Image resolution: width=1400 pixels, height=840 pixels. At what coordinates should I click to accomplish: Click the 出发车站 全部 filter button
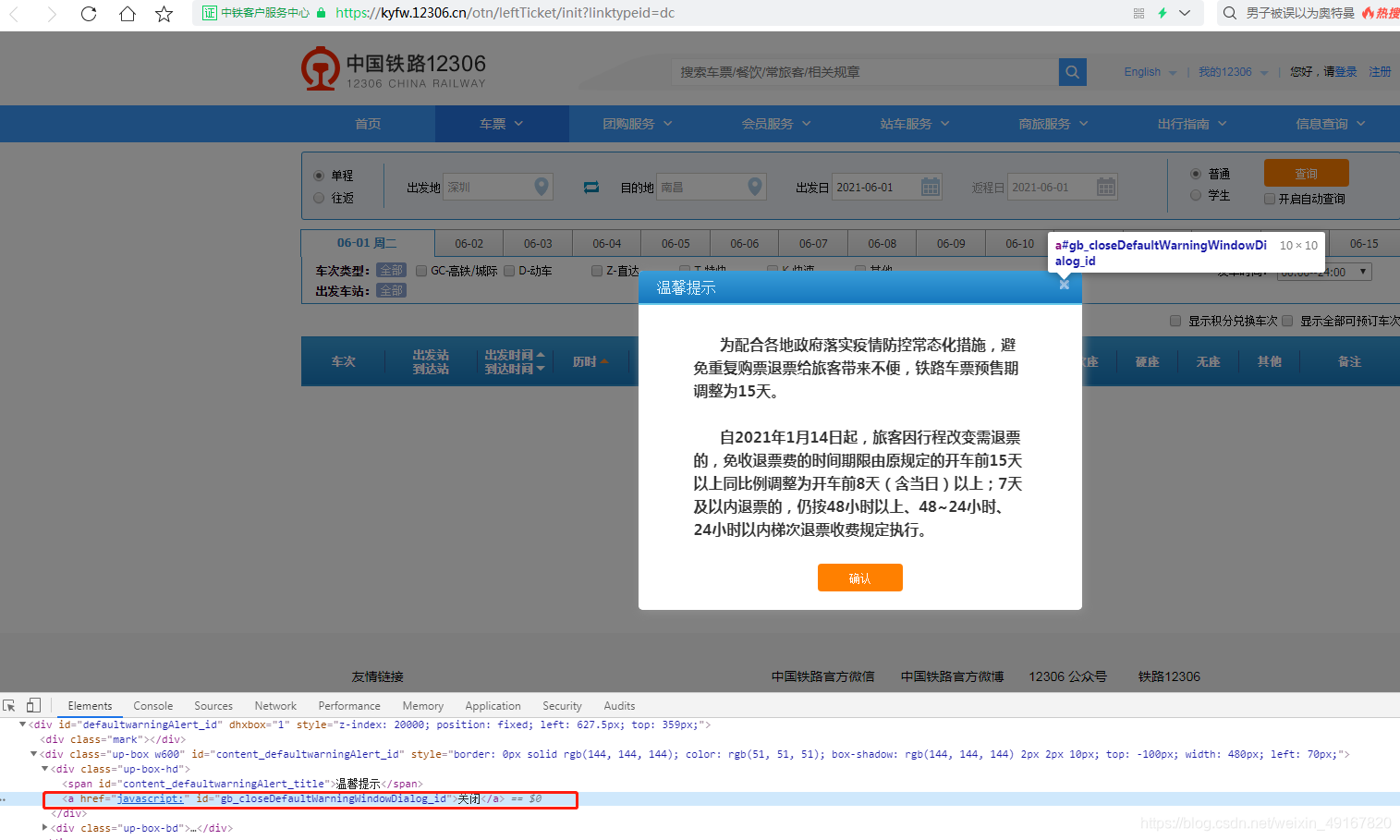392,291
